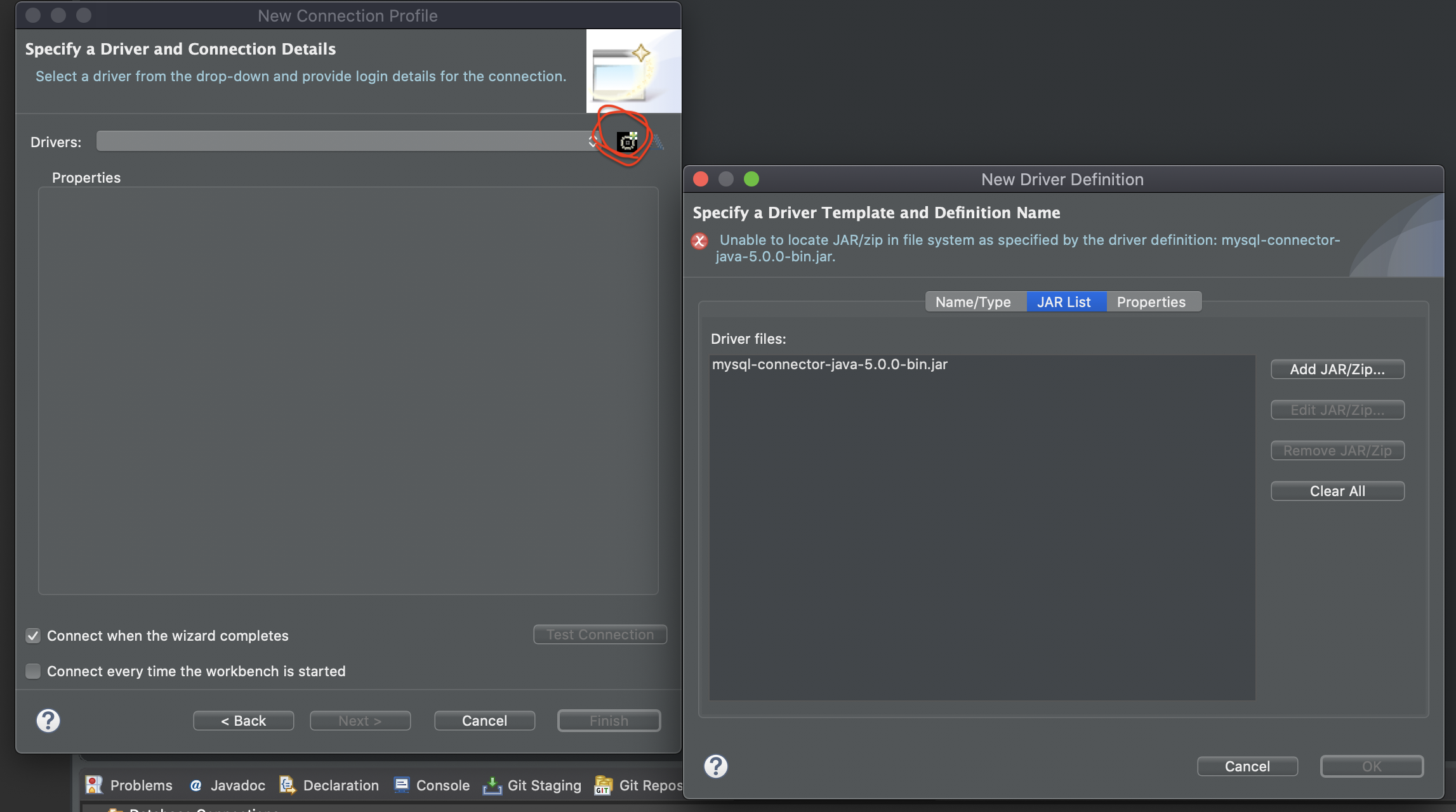Open the Drivers drop-down list
1456x812 pixels.
pyautogui.click(x=346, y=141)
